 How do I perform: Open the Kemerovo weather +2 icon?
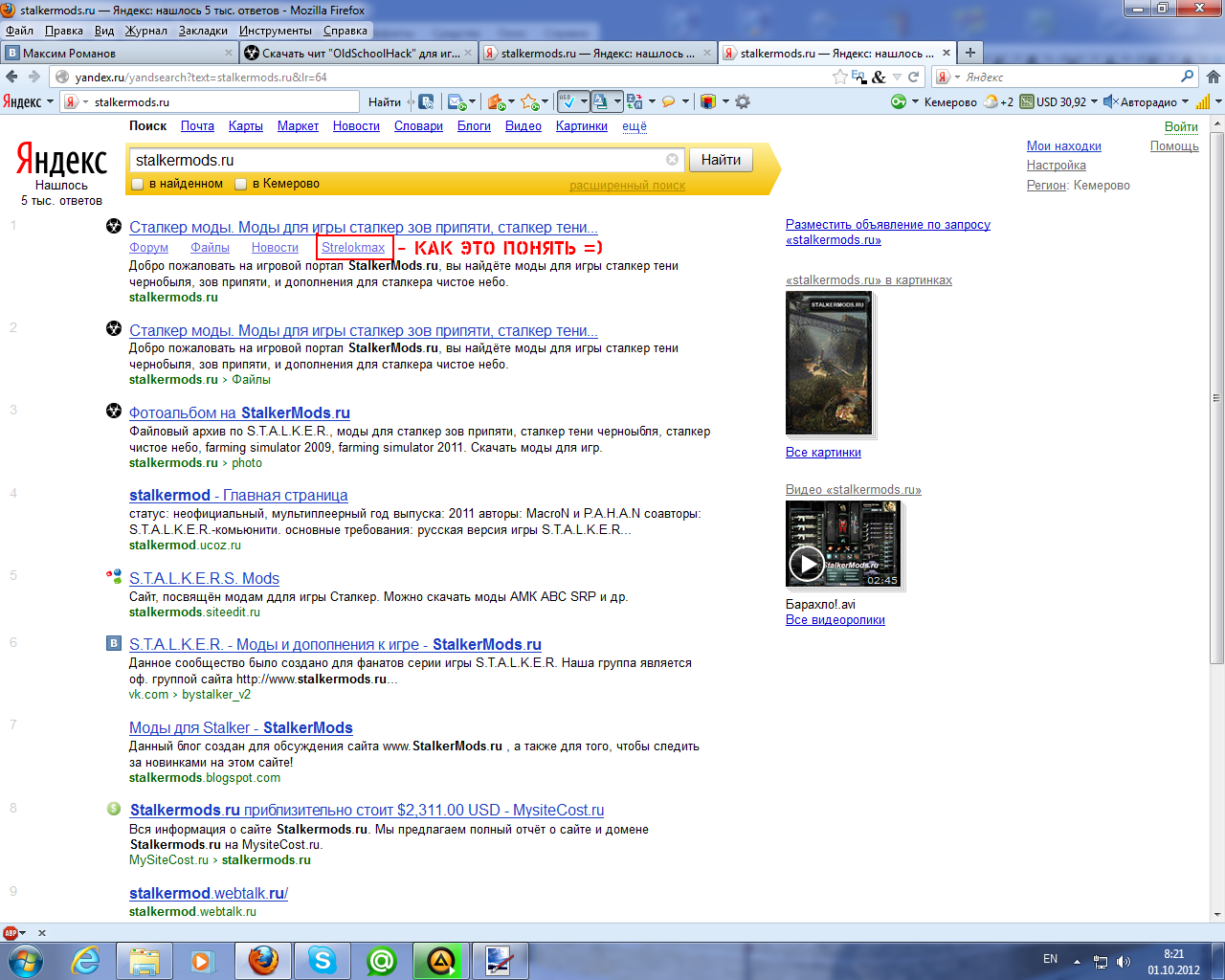click(x=998, y=101)
